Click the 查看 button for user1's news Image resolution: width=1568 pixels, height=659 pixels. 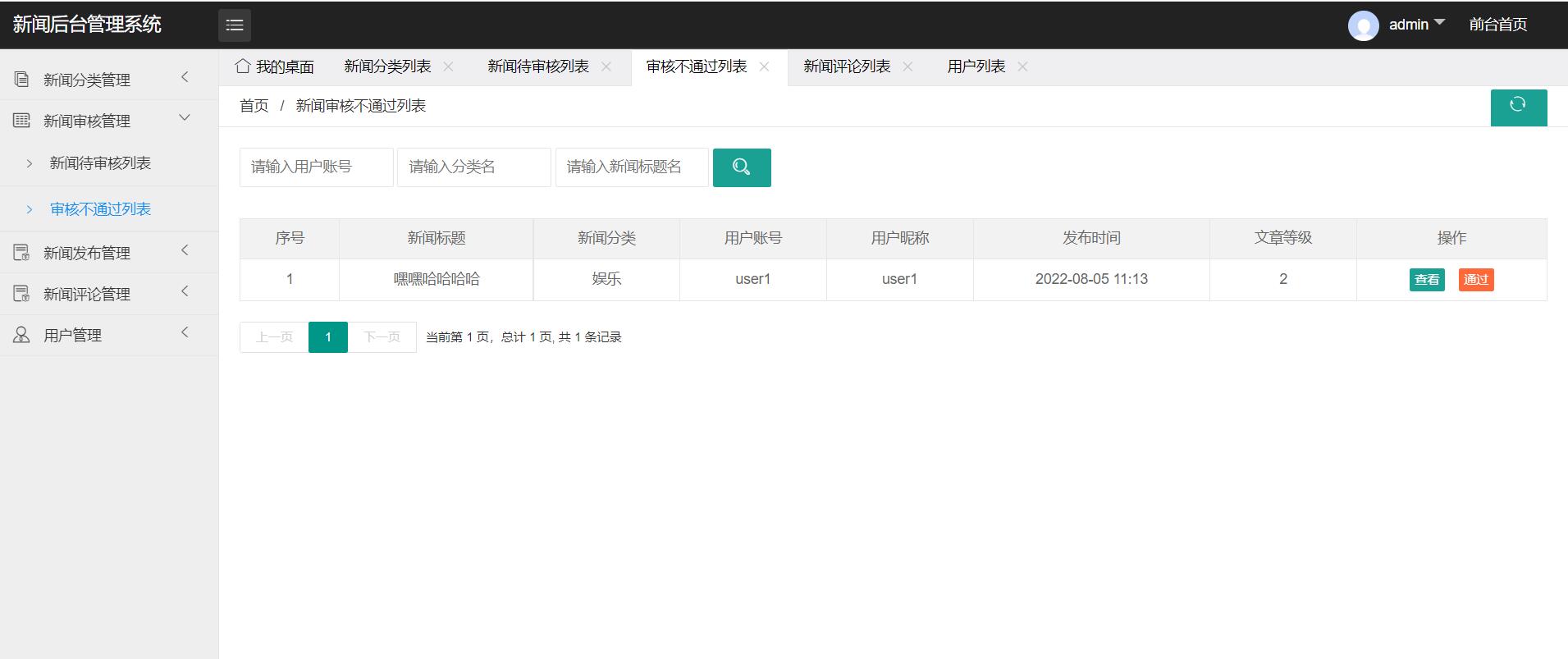[1427, 280]
